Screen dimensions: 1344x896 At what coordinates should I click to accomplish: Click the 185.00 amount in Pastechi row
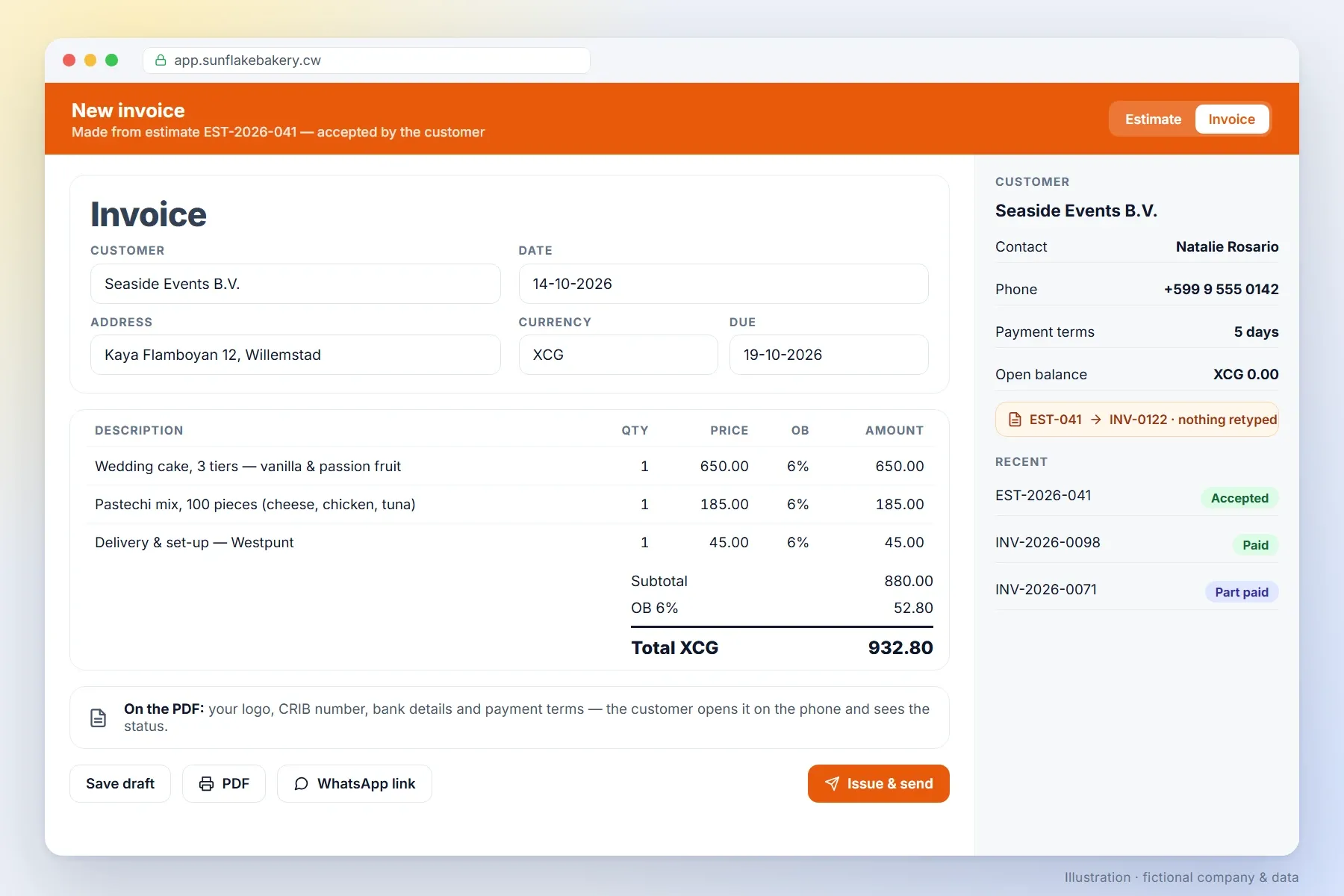pyautogui.click(x=900, y=505)
